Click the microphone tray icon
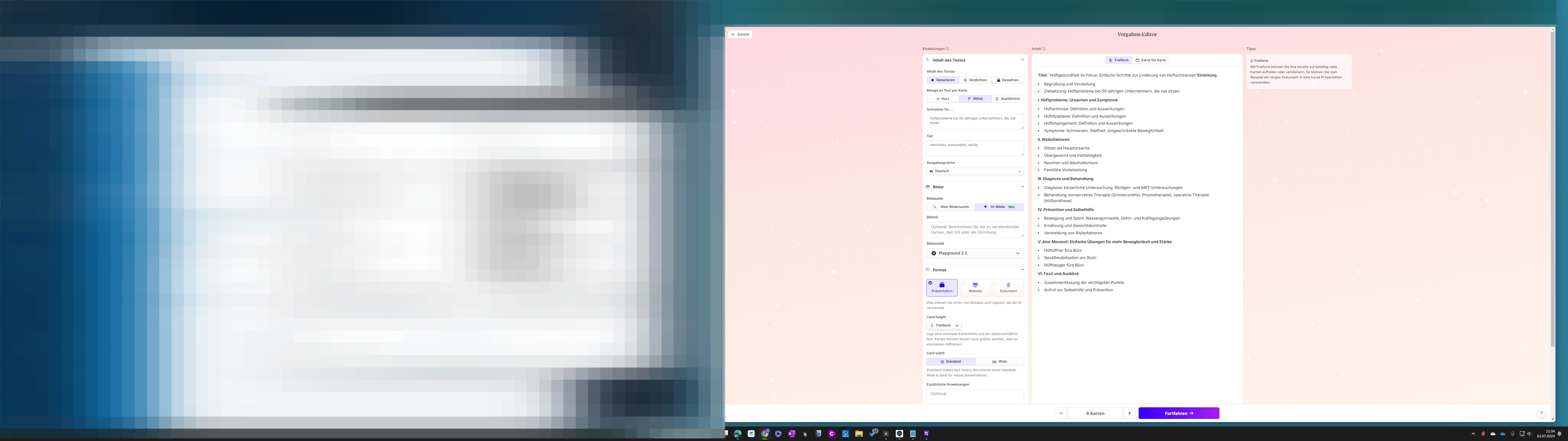 click(1513, 434)
